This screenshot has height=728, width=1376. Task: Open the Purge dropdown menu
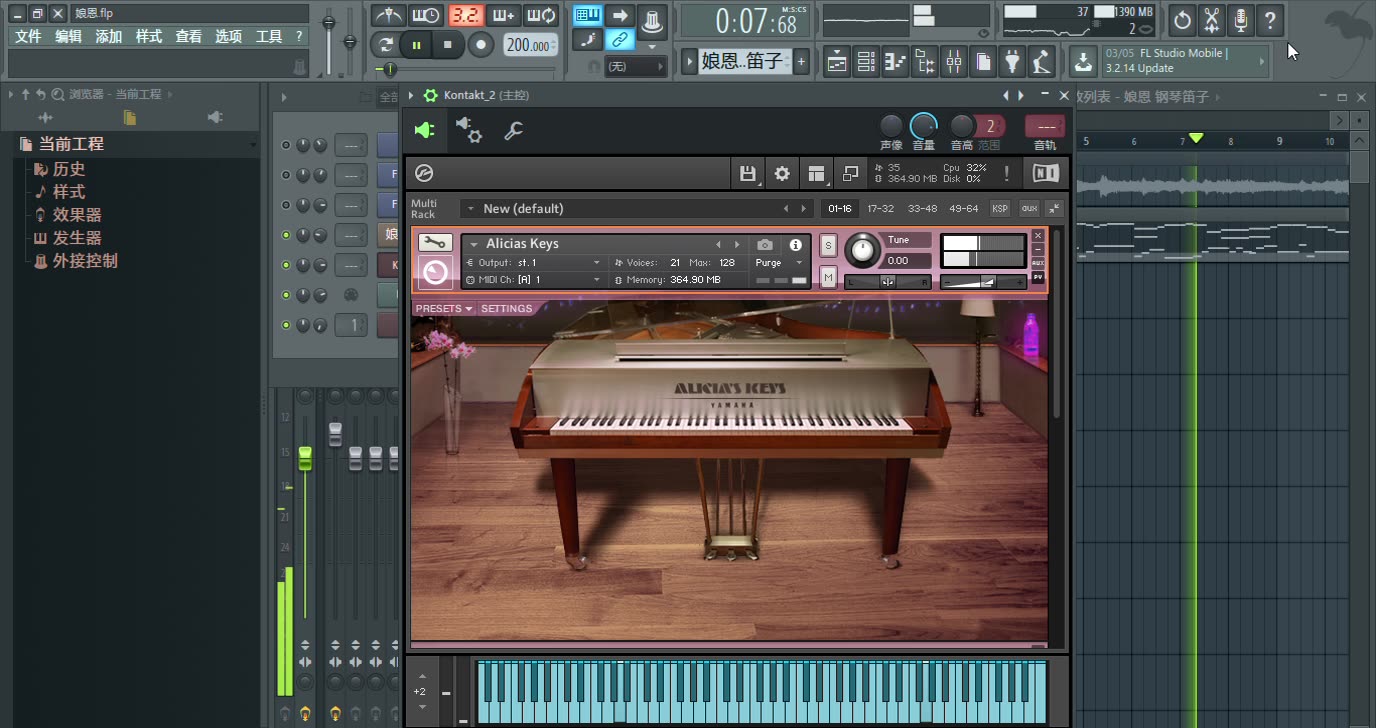click(780, 263)
